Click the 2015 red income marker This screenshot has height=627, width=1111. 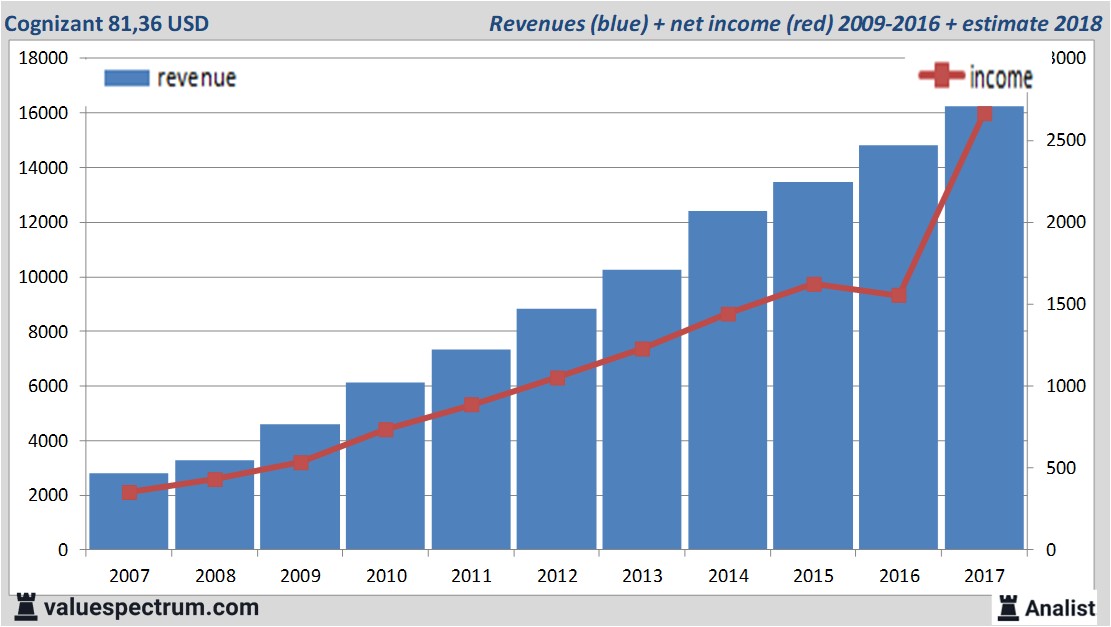click(814, 284)
